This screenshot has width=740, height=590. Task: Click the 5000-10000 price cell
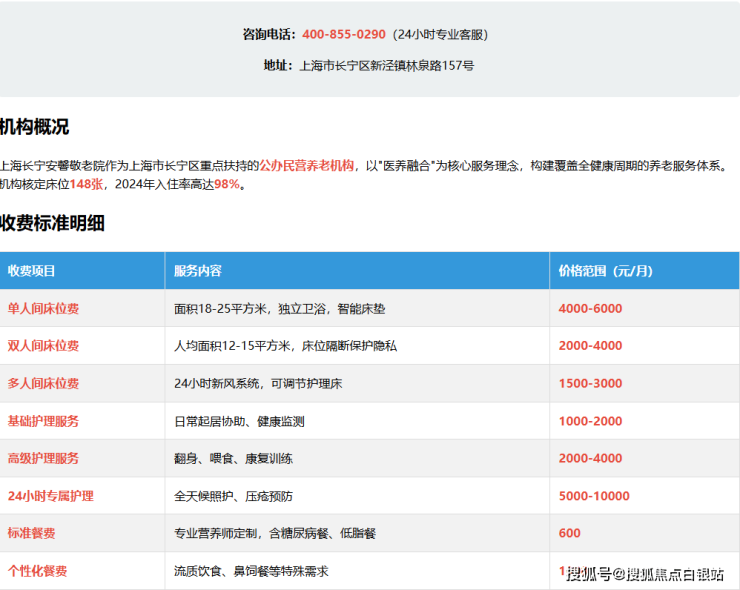coord(594,496)
